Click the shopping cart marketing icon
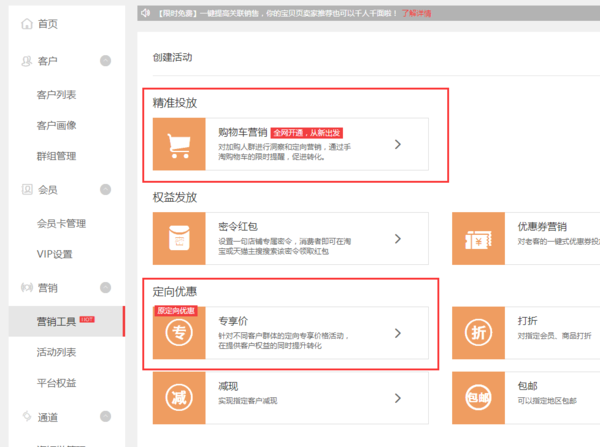This screenshot has height=447, width=600. point(178,144)
